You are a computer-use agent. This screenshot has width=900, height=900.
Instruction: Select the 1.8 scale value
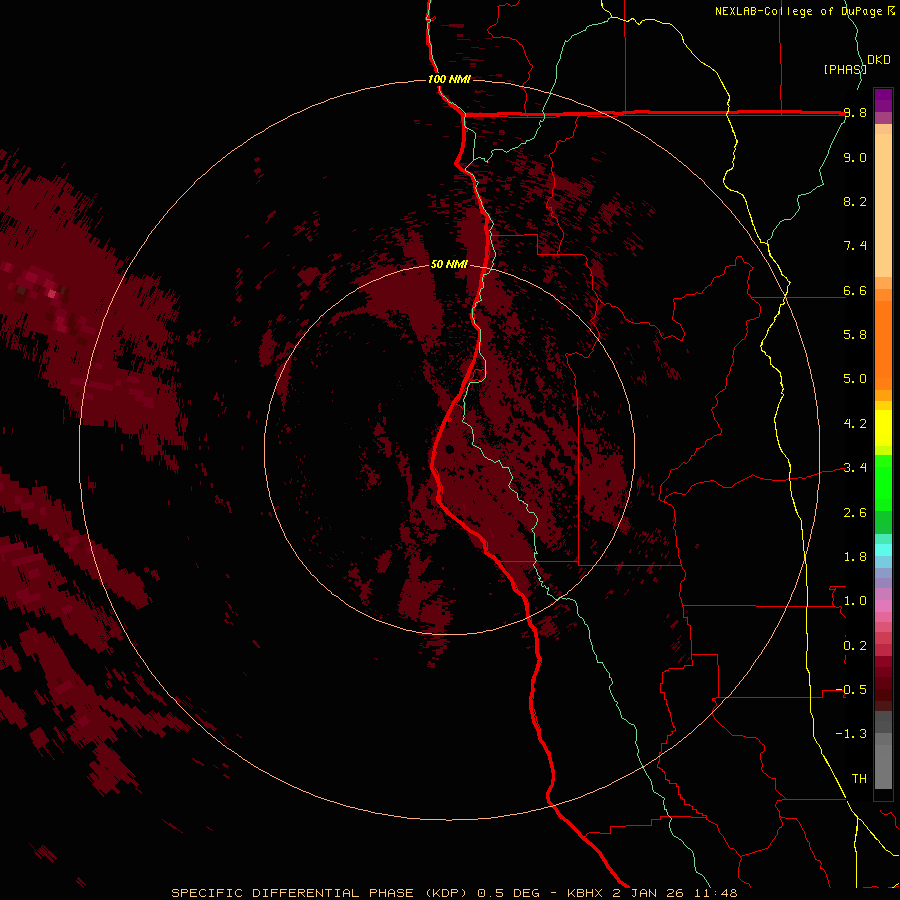855,557
